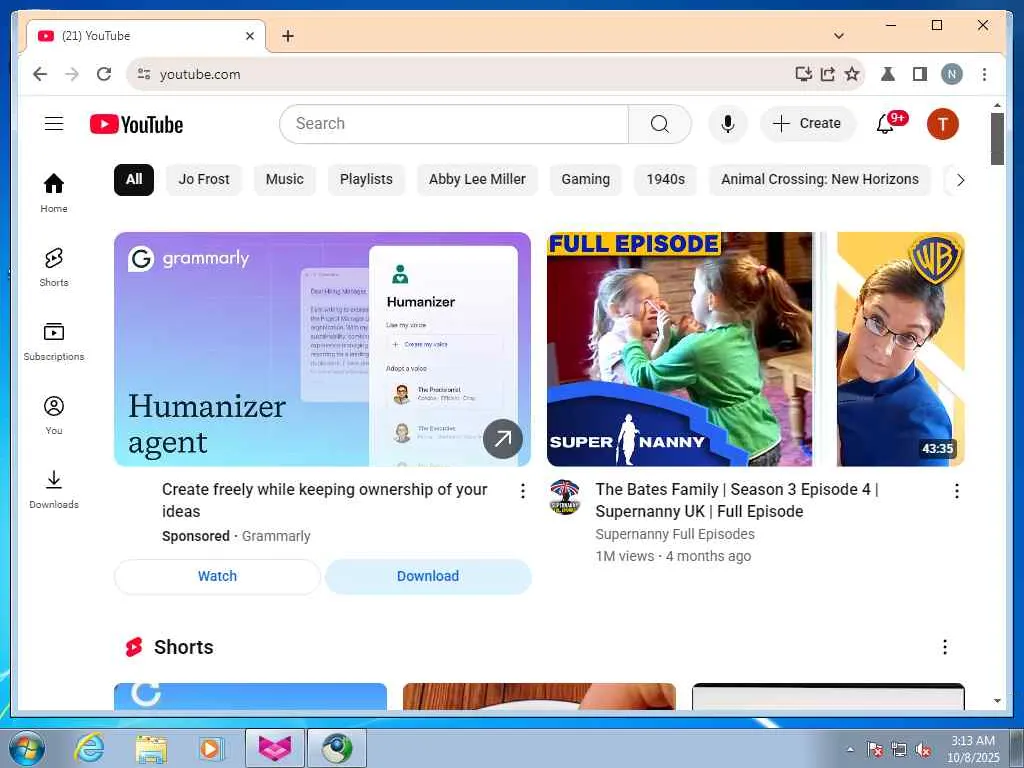
Task: Click the Download button on the ad
Action: (428, 576)
